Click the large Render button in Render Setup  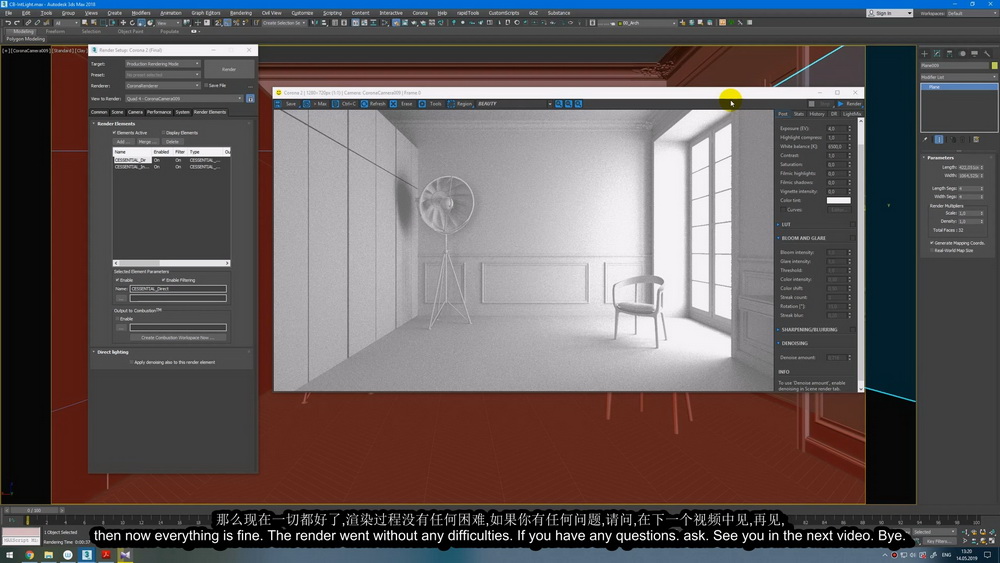pos(229,69)
